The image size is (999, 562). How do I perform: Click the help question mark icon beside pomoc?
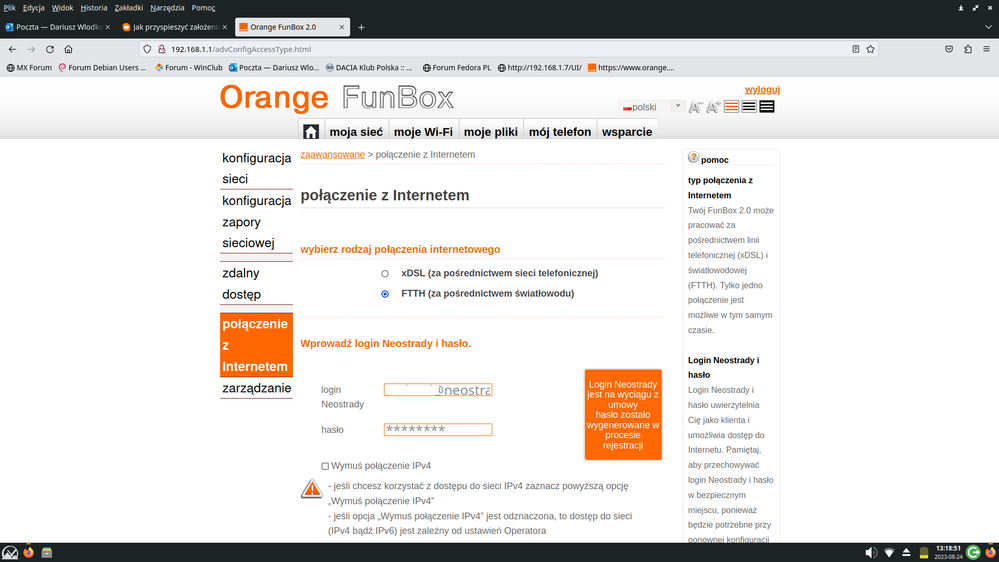[x=693, y=157]
